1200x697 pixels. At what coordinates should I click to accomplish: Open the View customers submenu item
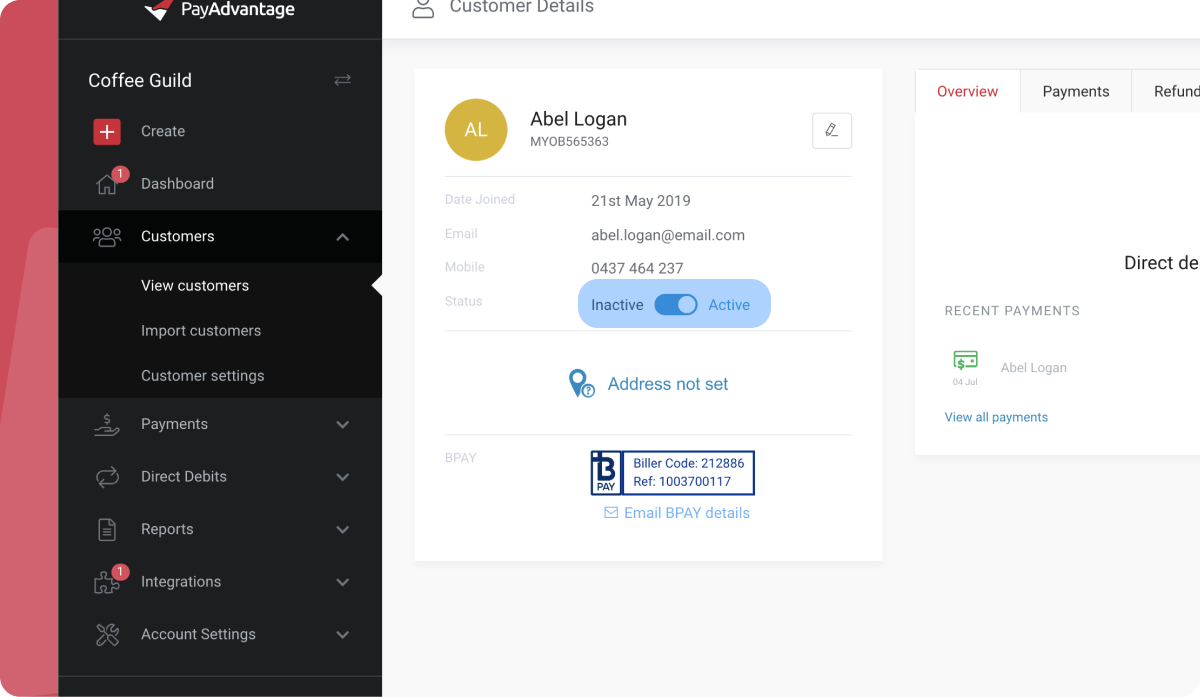195,286
